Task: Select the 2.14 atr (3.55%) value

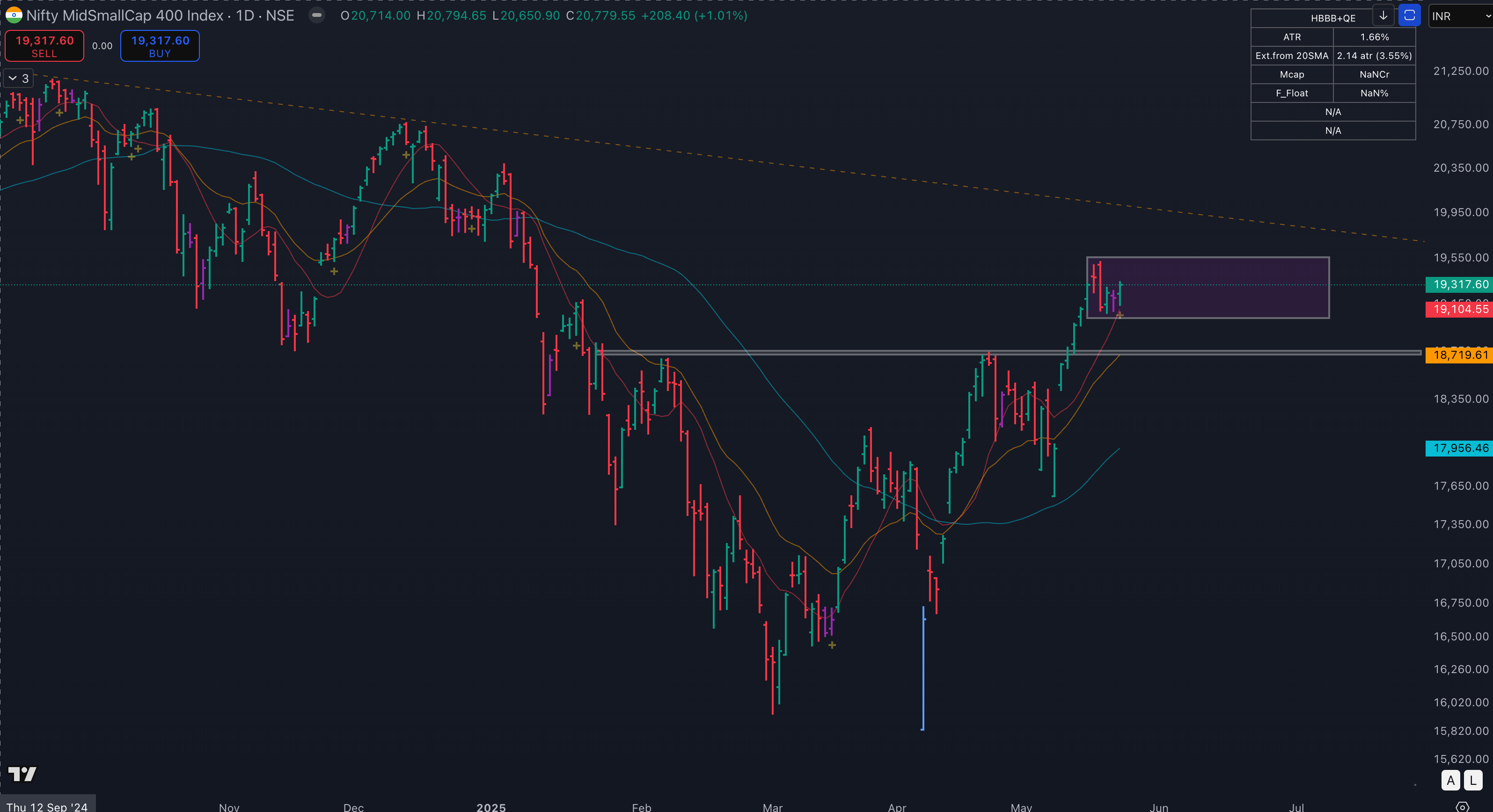Action: (x=1374, y=56)
